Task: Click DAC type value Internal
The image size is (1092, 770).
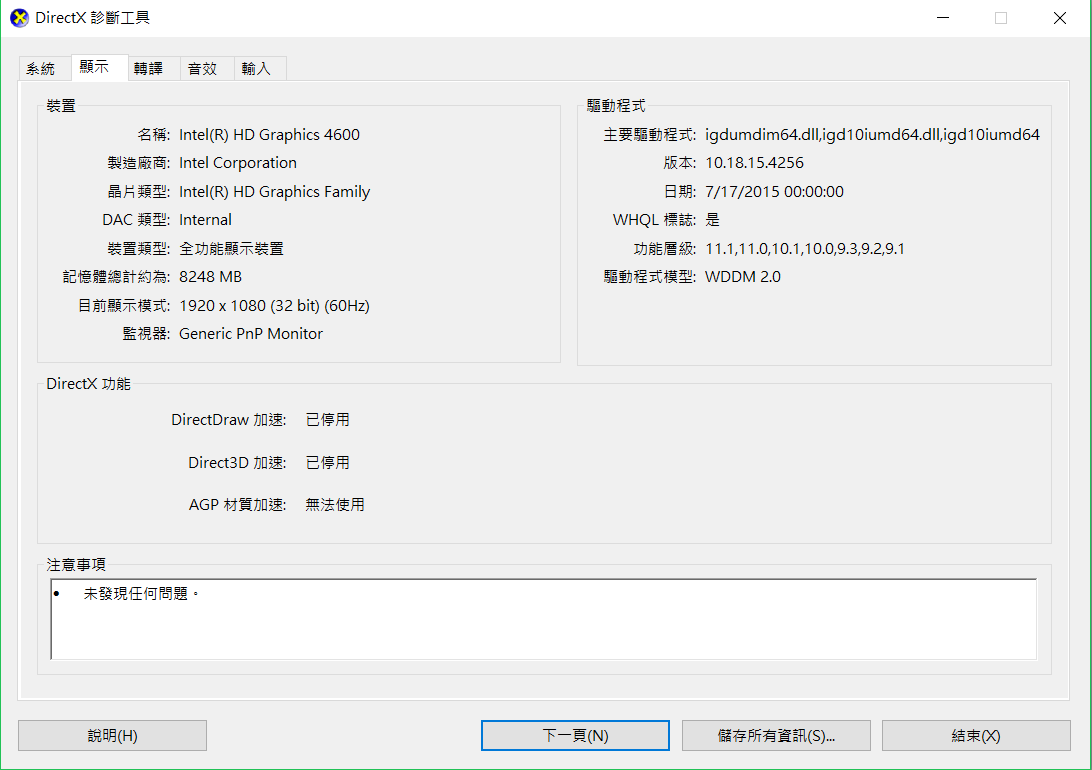Action: coord(205,219)
